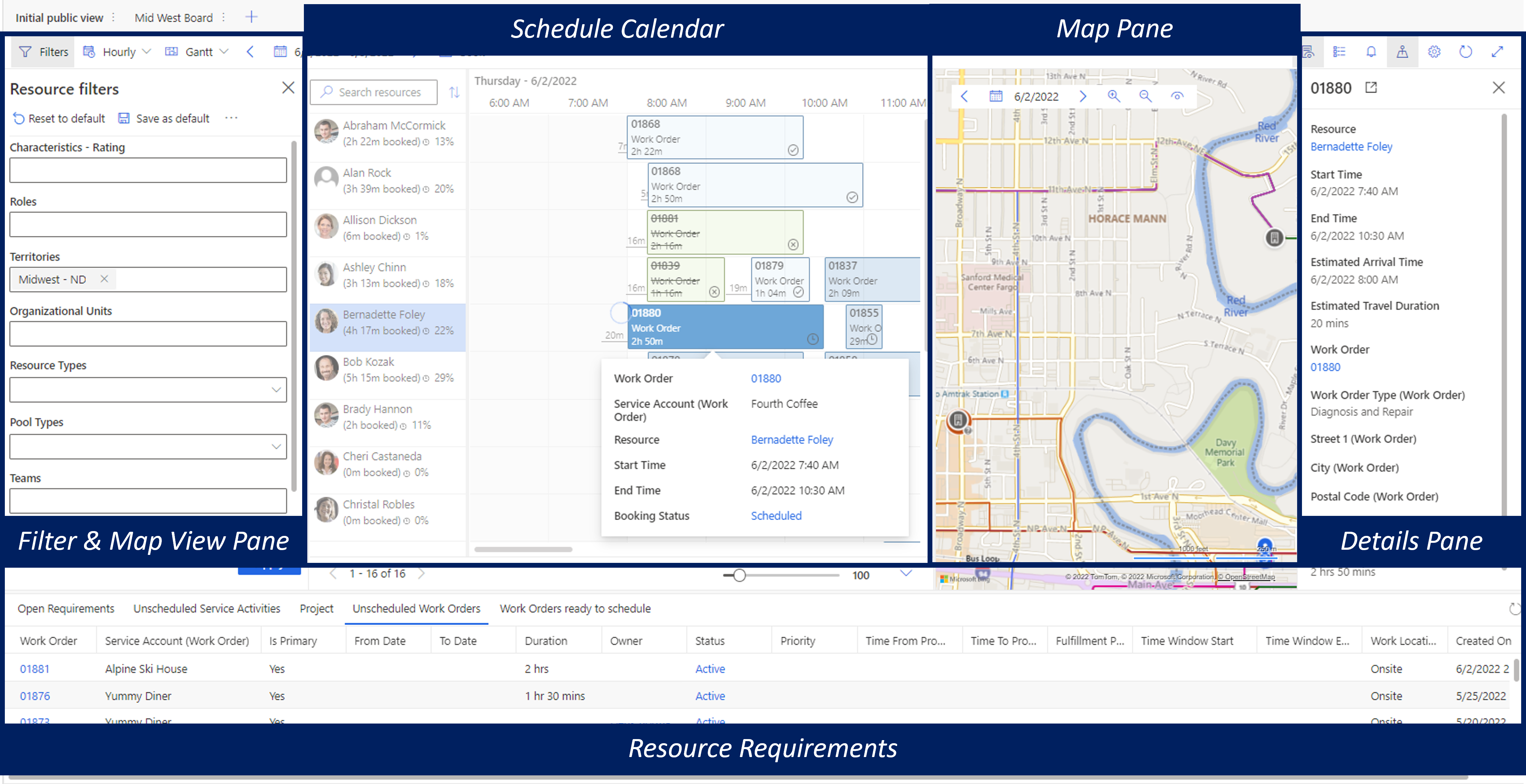The image size is (1526, 784).
Task: Zoom in on the map
Action: [x=1114, y=96]
